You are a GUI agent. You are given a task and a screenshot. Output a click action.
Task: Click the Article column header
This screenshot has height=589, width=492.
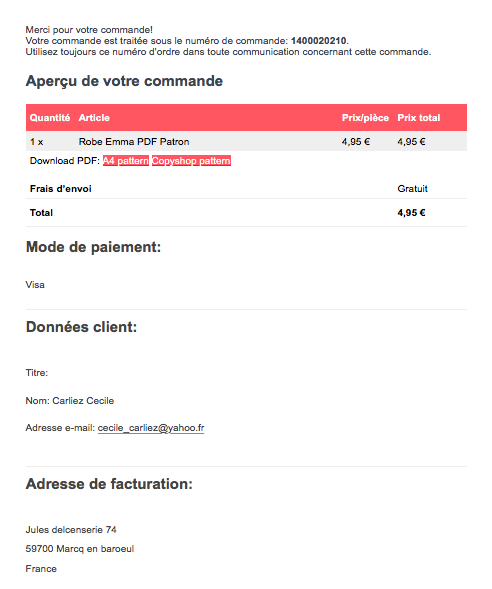click(x=94, y=118)
